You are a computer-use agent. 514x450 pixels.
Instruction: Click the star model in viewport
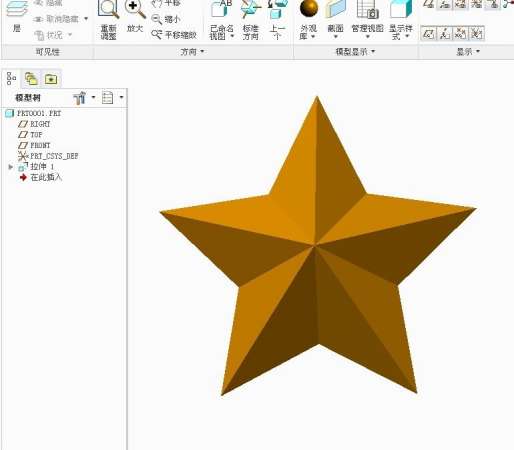point(317,247)
